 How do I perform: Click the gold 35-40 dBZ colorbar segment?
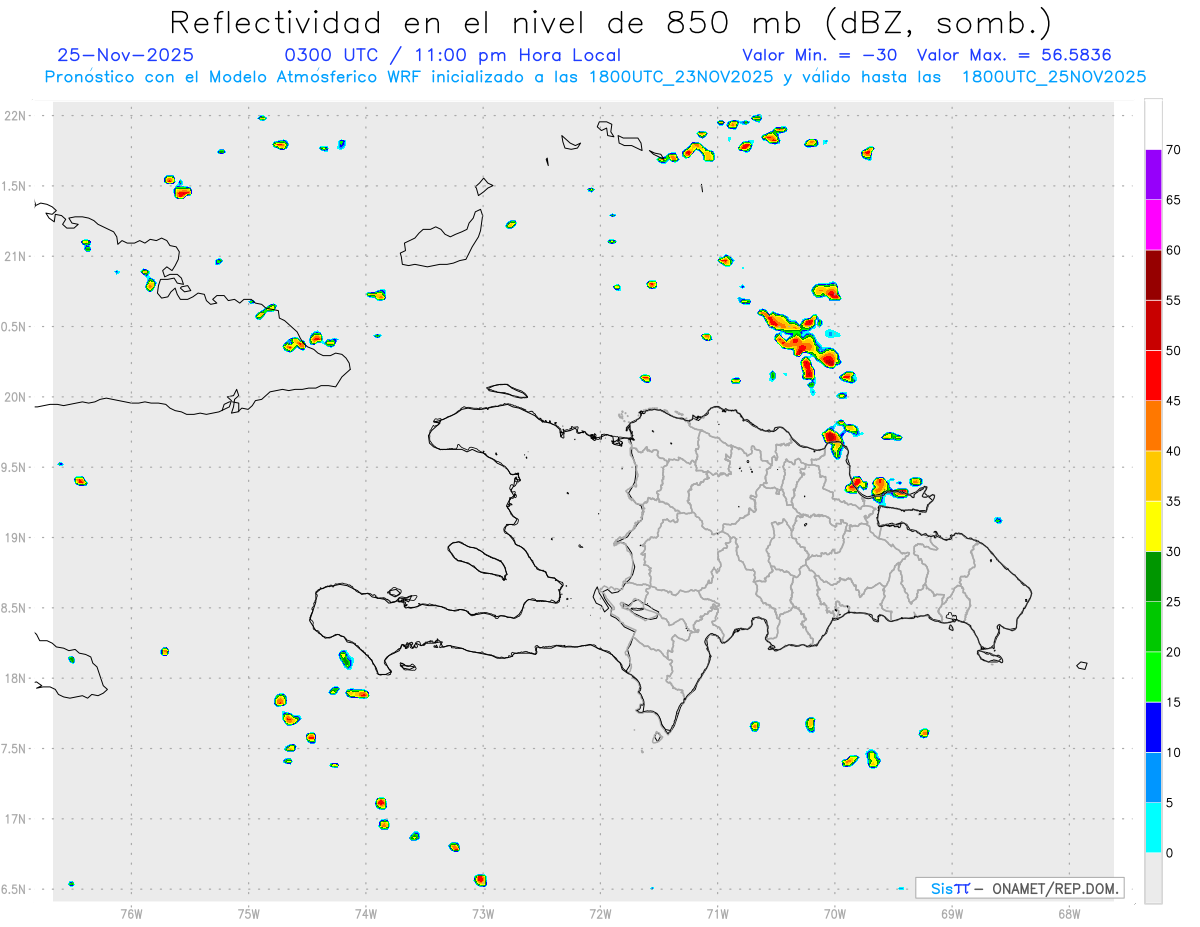click(x=1153, y=476)
